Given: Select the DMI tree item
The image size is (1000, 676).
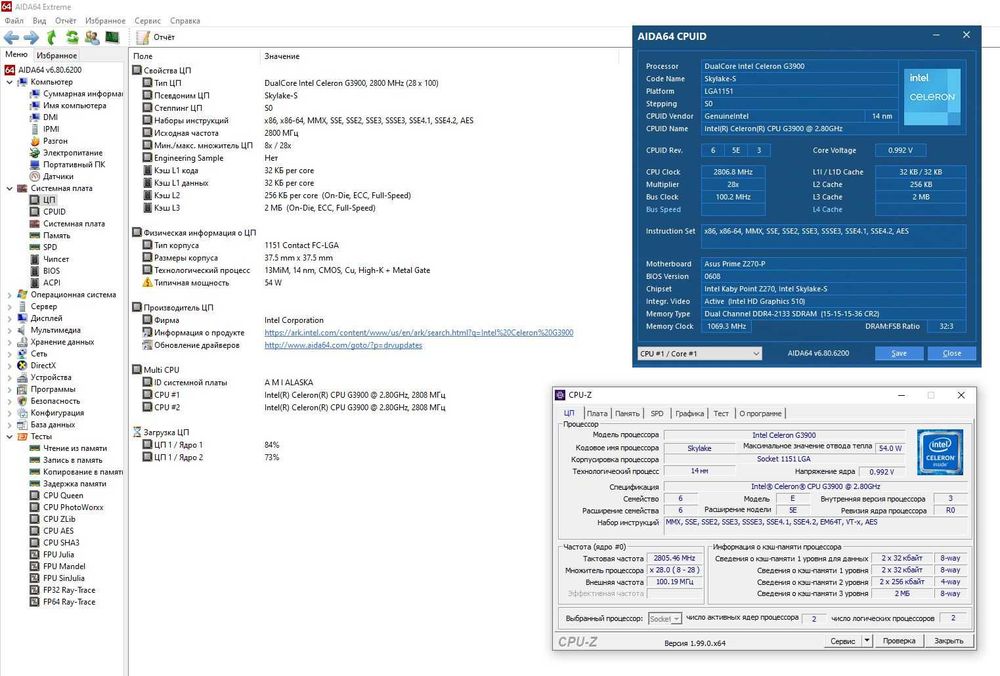Looking at the screenshot, I should click(50, 117).
